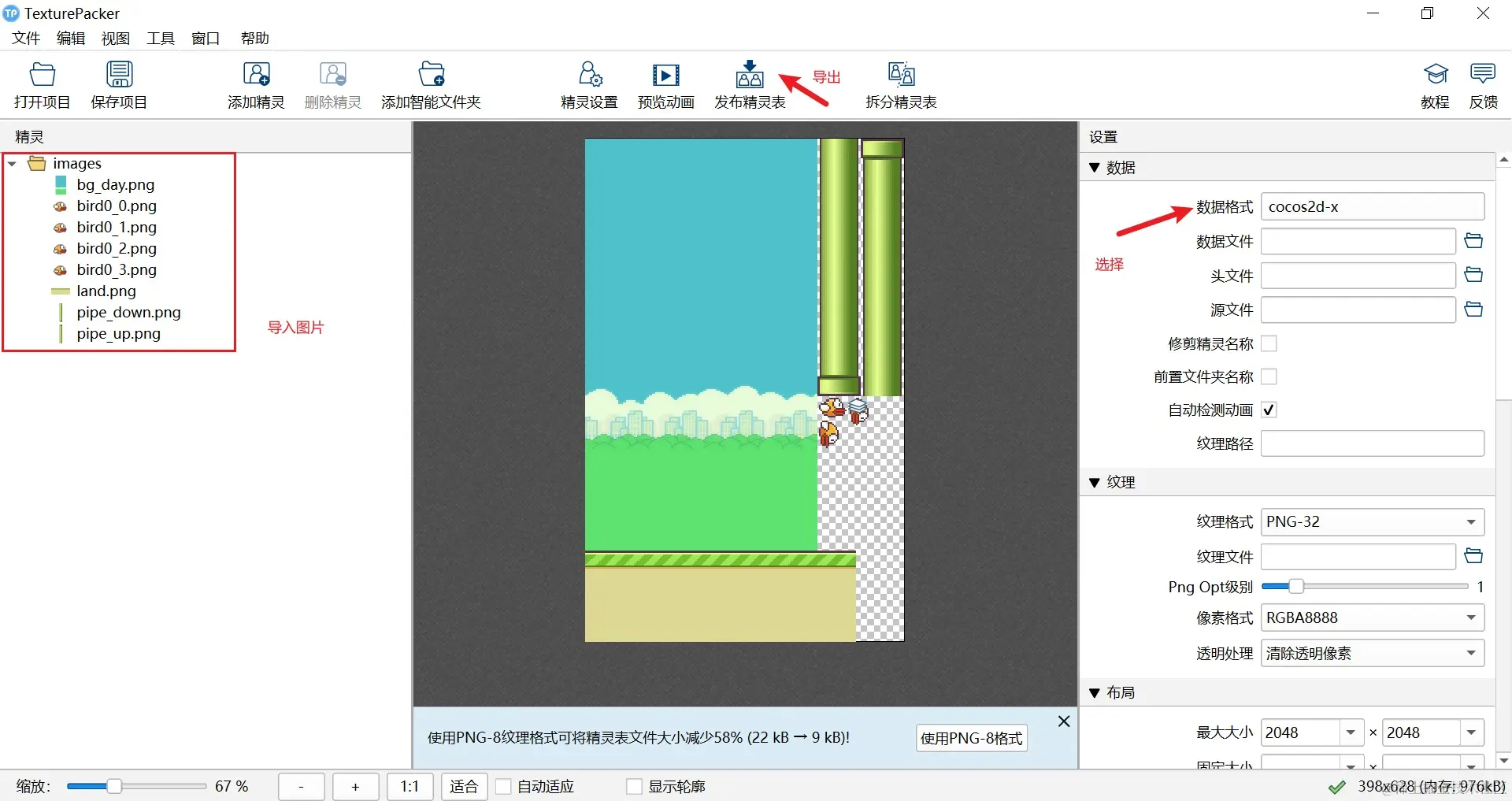Click the sprite sheet preview canvas

[x=744, y=390]
